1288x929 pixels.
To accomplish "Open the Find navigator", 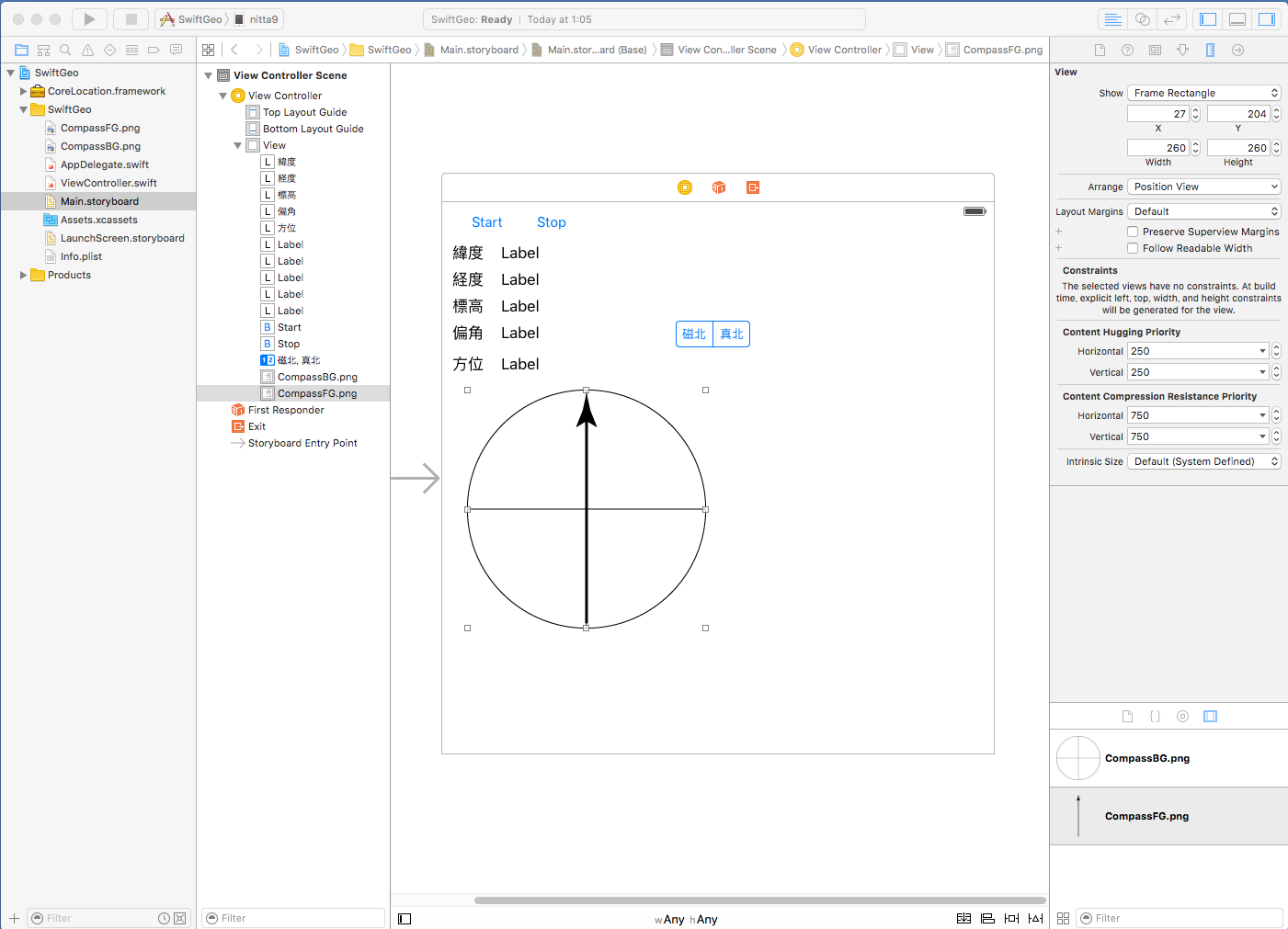I will [65, 50].
